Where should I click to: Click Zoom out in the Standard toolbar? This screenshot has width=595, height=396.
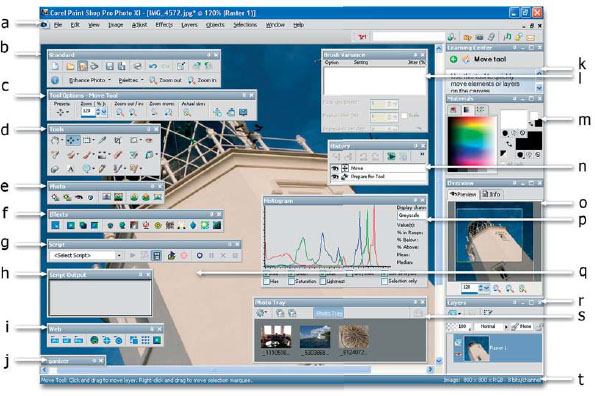coord(165,80)
